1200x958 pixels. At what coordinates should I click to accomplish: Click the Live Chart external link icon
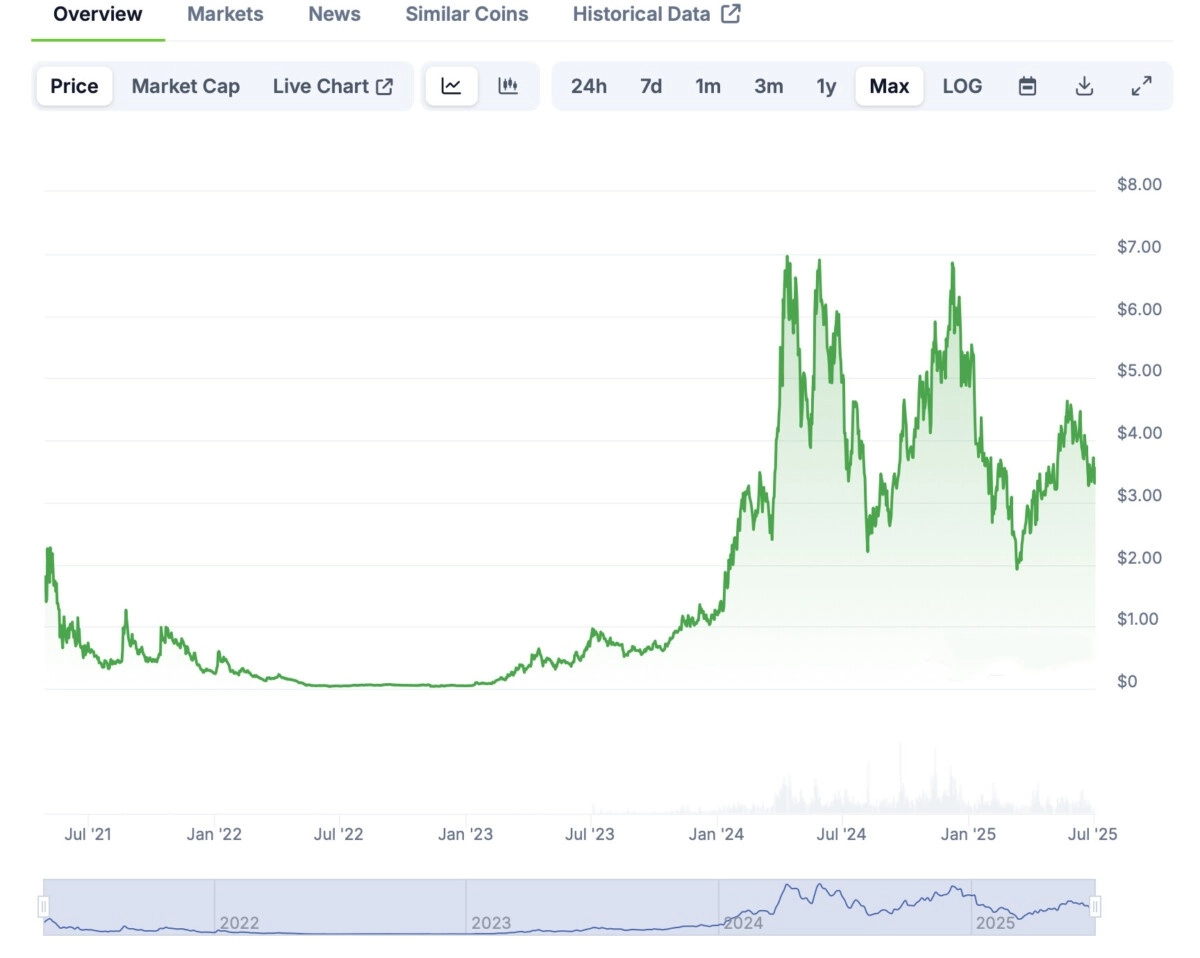click(x=384, y=86)
